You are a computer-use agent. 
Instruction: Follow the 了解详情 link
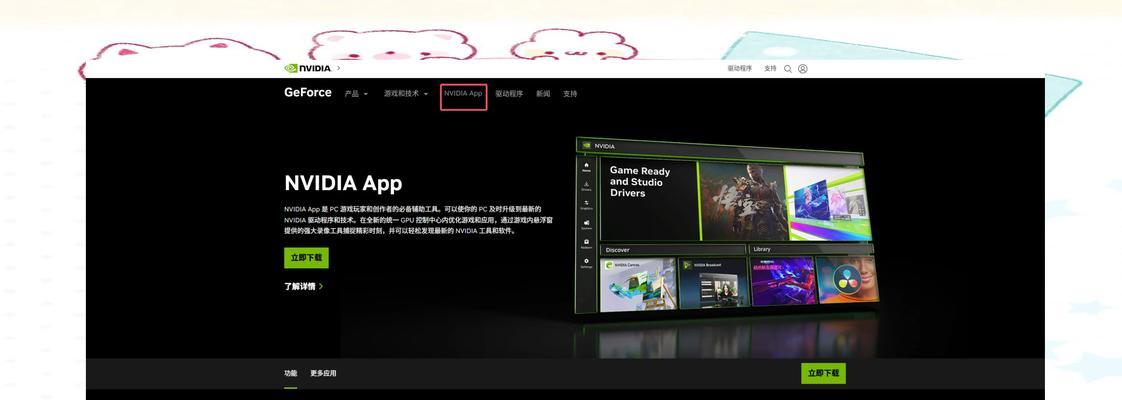point(304,286)
